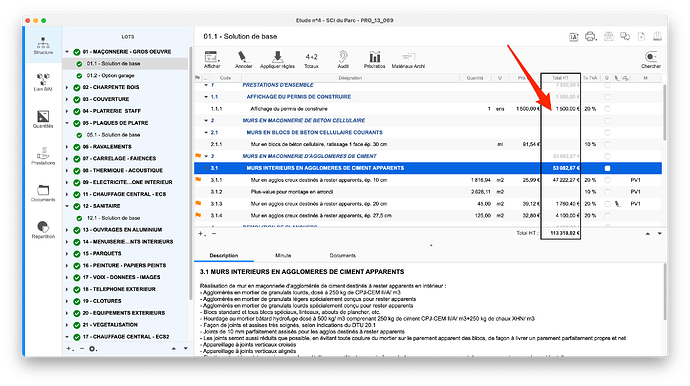Switch to the Minute tab
The height and width of the screenshot is (386, 690).
click(283, 255)
